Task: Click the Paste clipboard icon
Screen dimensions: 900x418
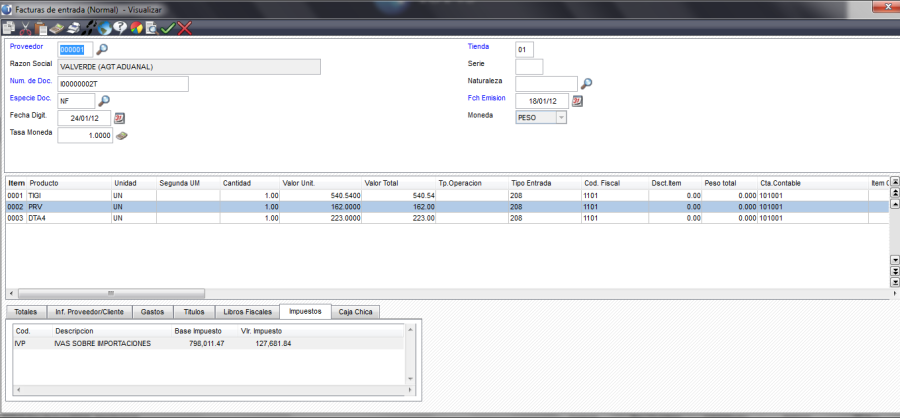Action: 41,28
